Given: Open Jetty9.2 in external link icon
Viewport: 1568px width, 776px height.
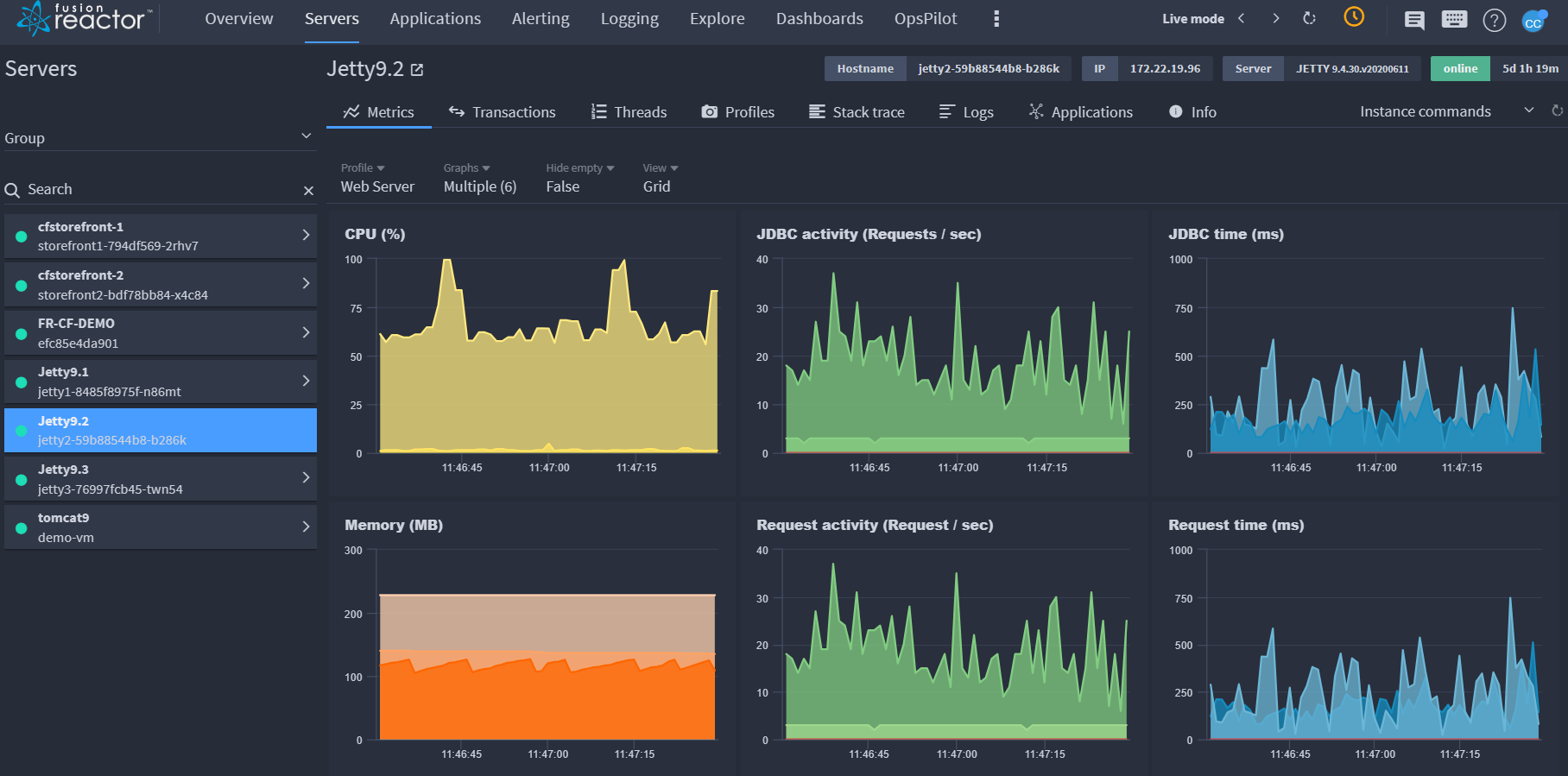Looking at the screenshot, I should point(417,70).
